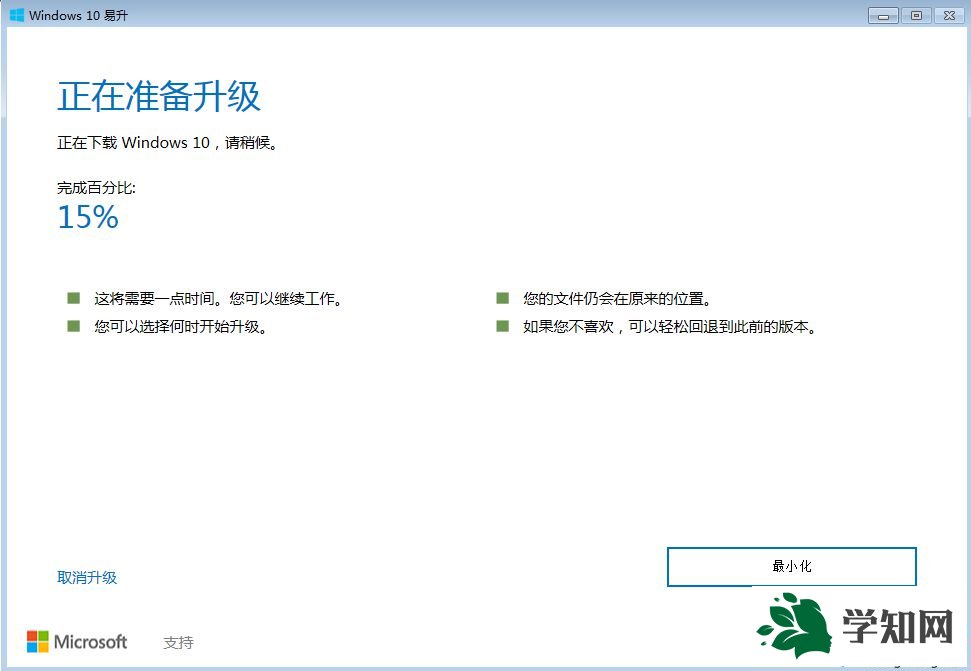Click the "正在准备升级" heading

158,96
